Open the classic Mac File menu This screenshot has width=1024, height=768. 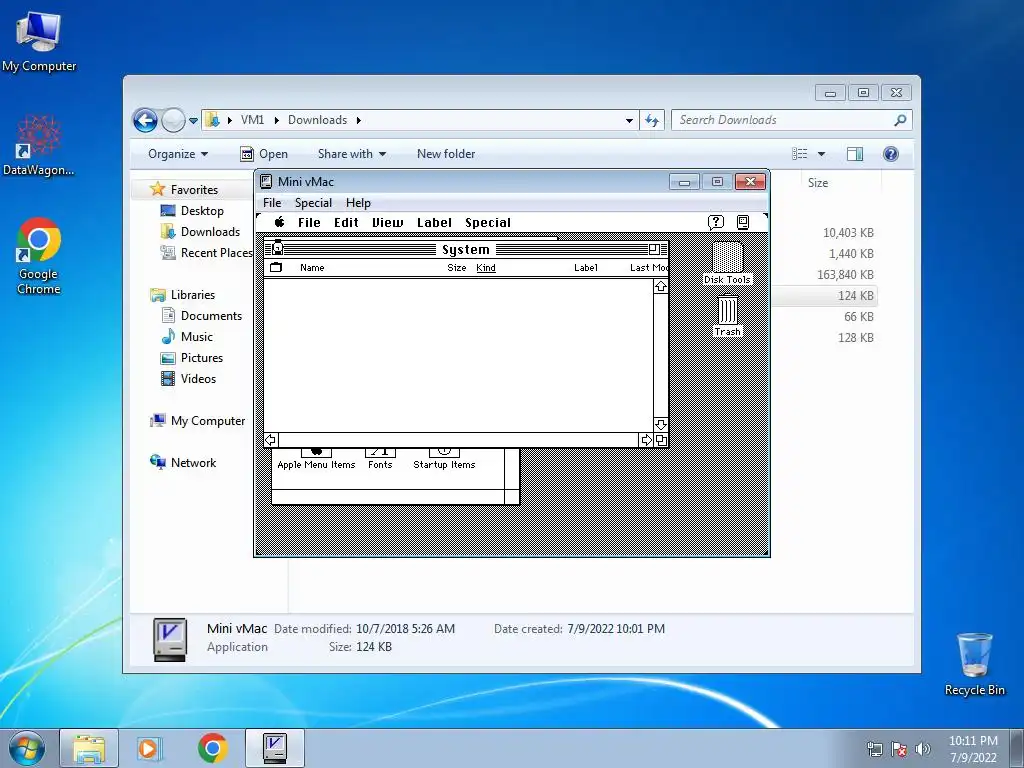pyautogui.click(x=309, y=223)
